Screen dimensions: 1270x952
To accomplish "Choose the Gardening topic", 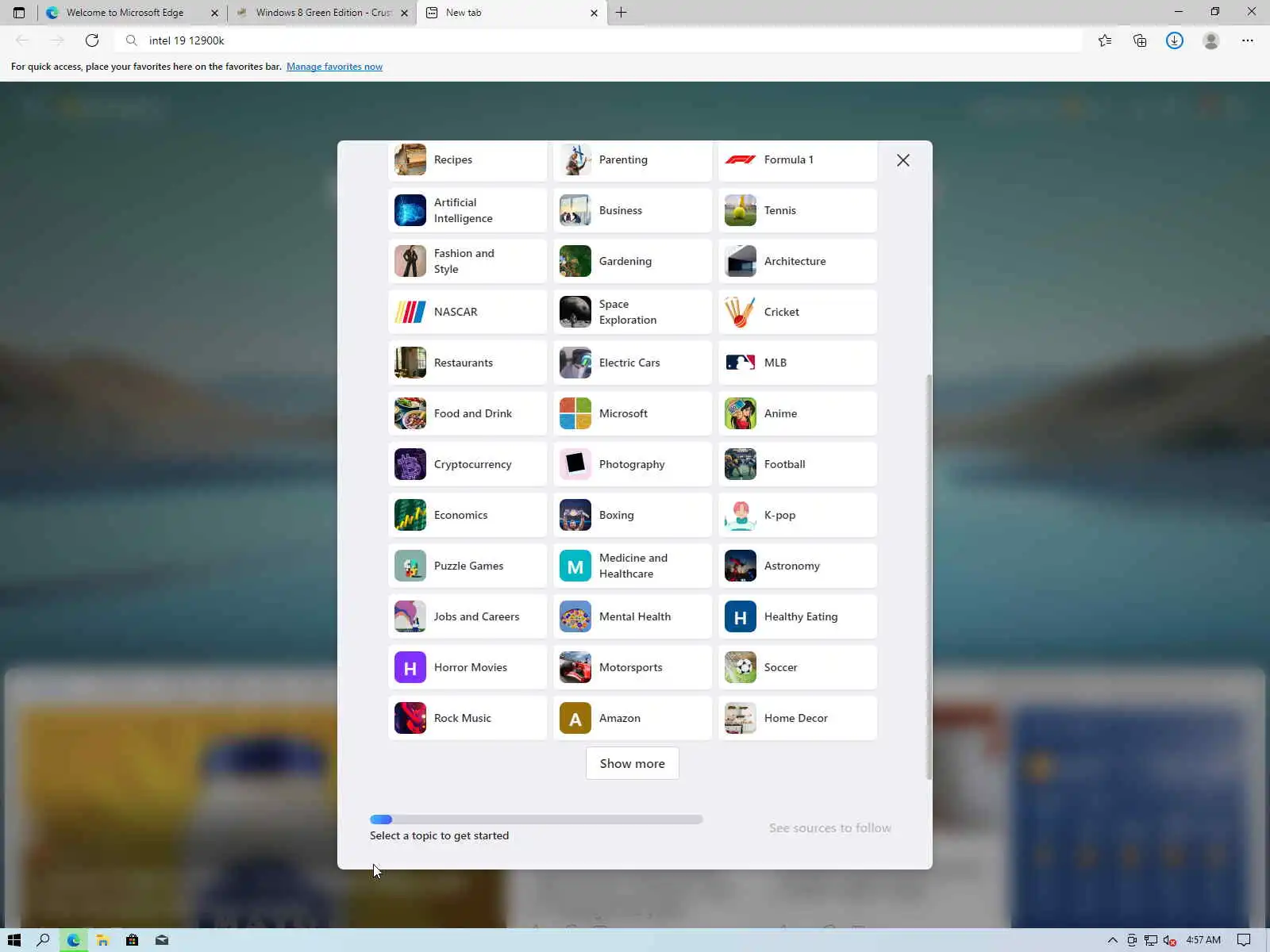I will [633, 261].
